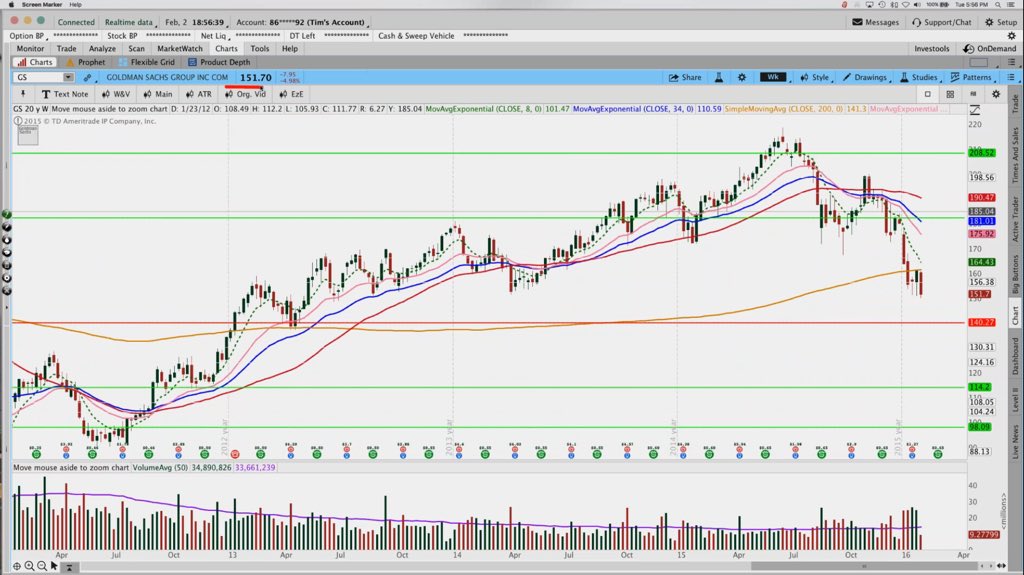Open the Trade tab
Viewport: 1024px width, 575px height.
point(66,48)
